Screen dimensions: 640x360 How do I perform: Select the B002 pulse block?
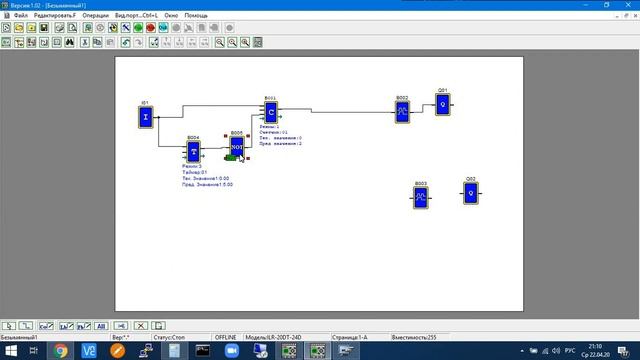[x=402, y=112]
